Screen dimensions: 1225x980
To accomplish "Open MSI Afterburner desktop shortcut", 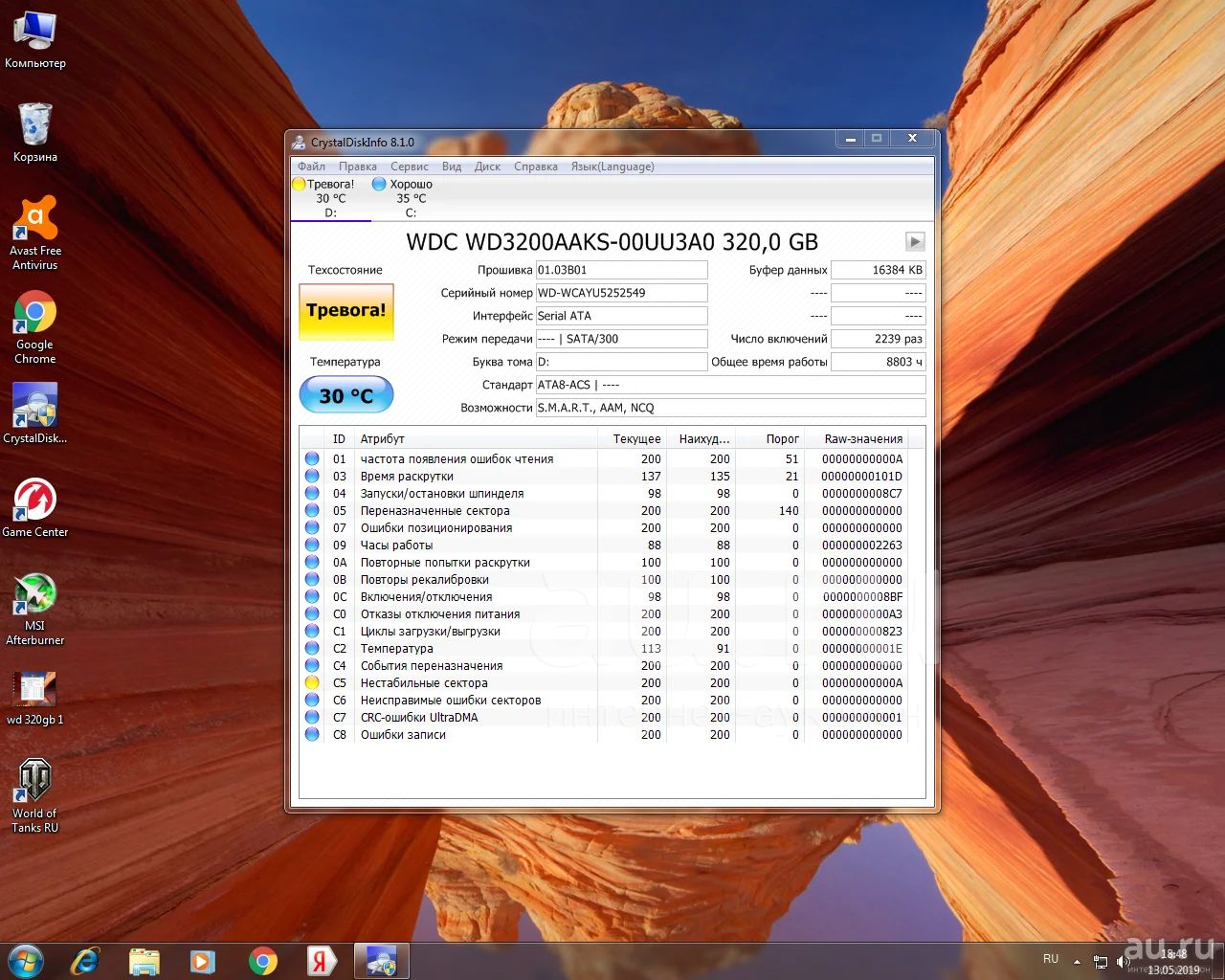I will click(35, 609).
